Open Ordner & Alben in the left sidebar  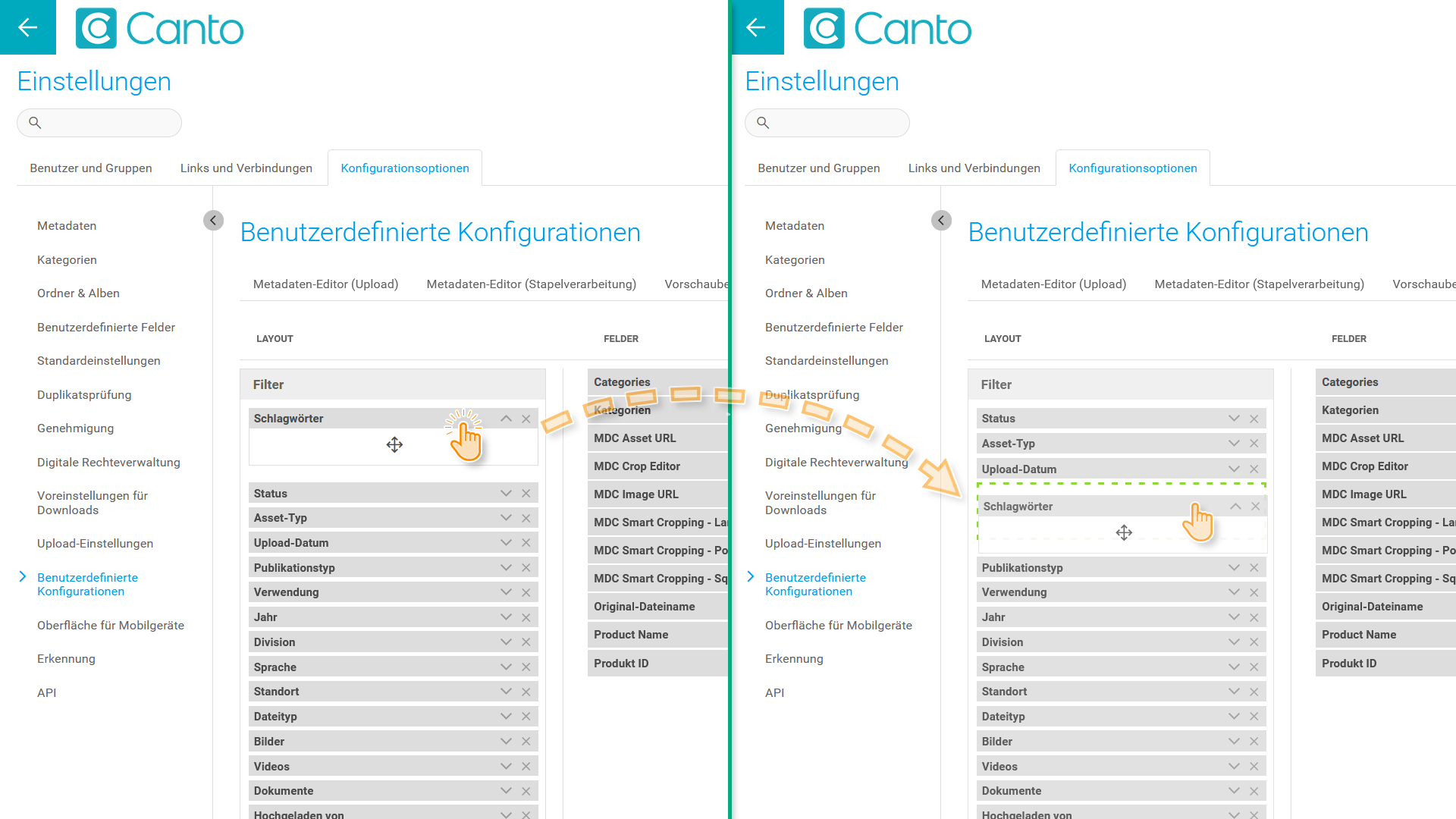[78, 293]
